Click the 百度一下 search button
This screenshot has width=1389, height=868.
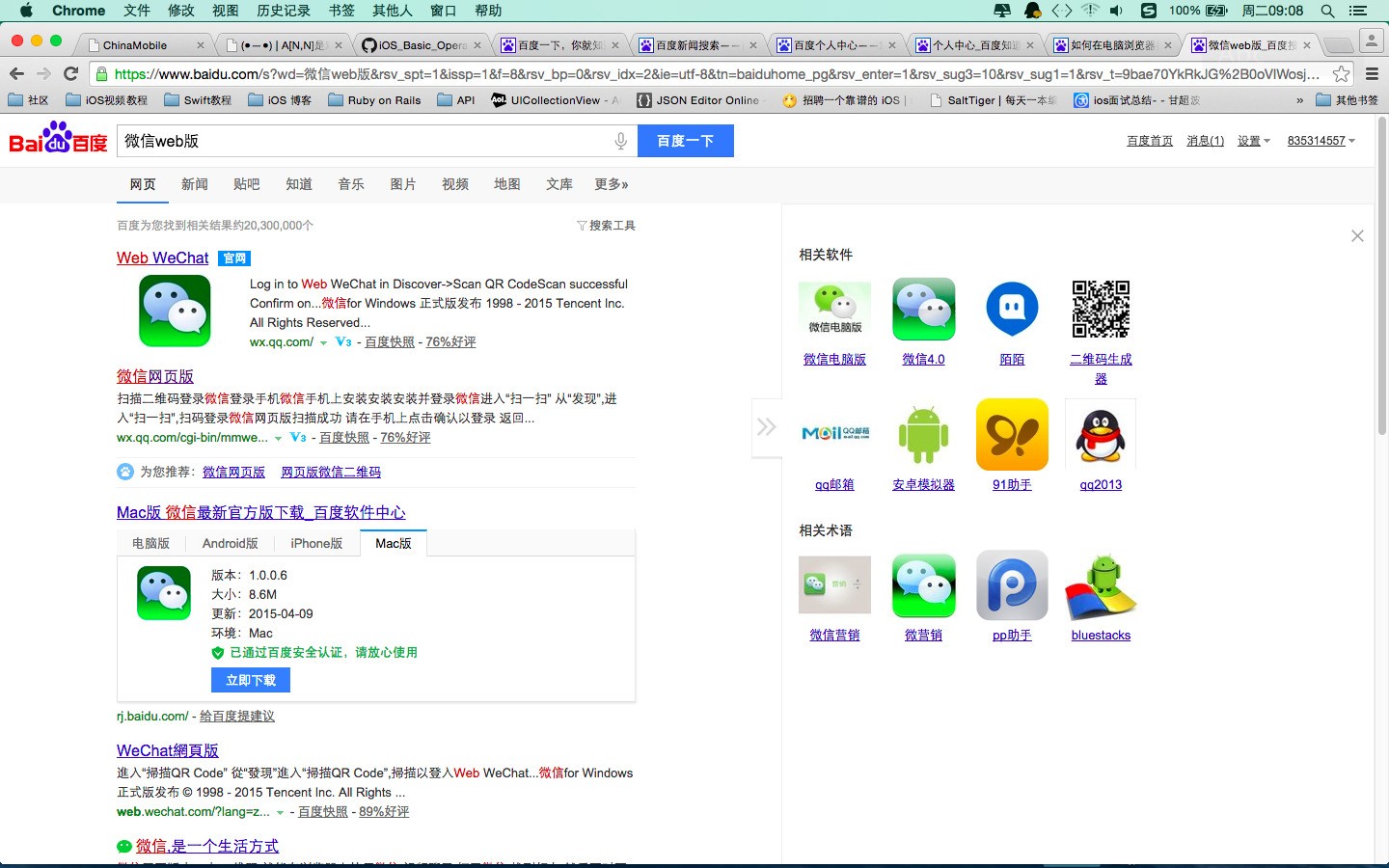tap(685, 141)
